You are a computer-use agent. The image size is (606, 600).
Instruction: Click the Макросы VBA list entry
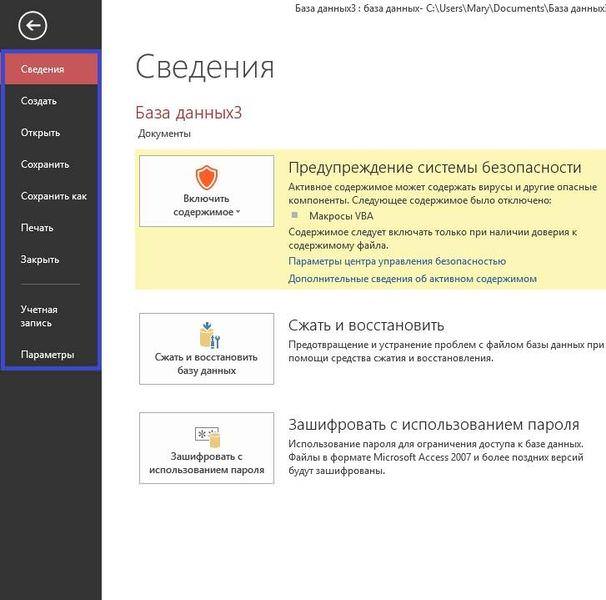click(341, 216)
